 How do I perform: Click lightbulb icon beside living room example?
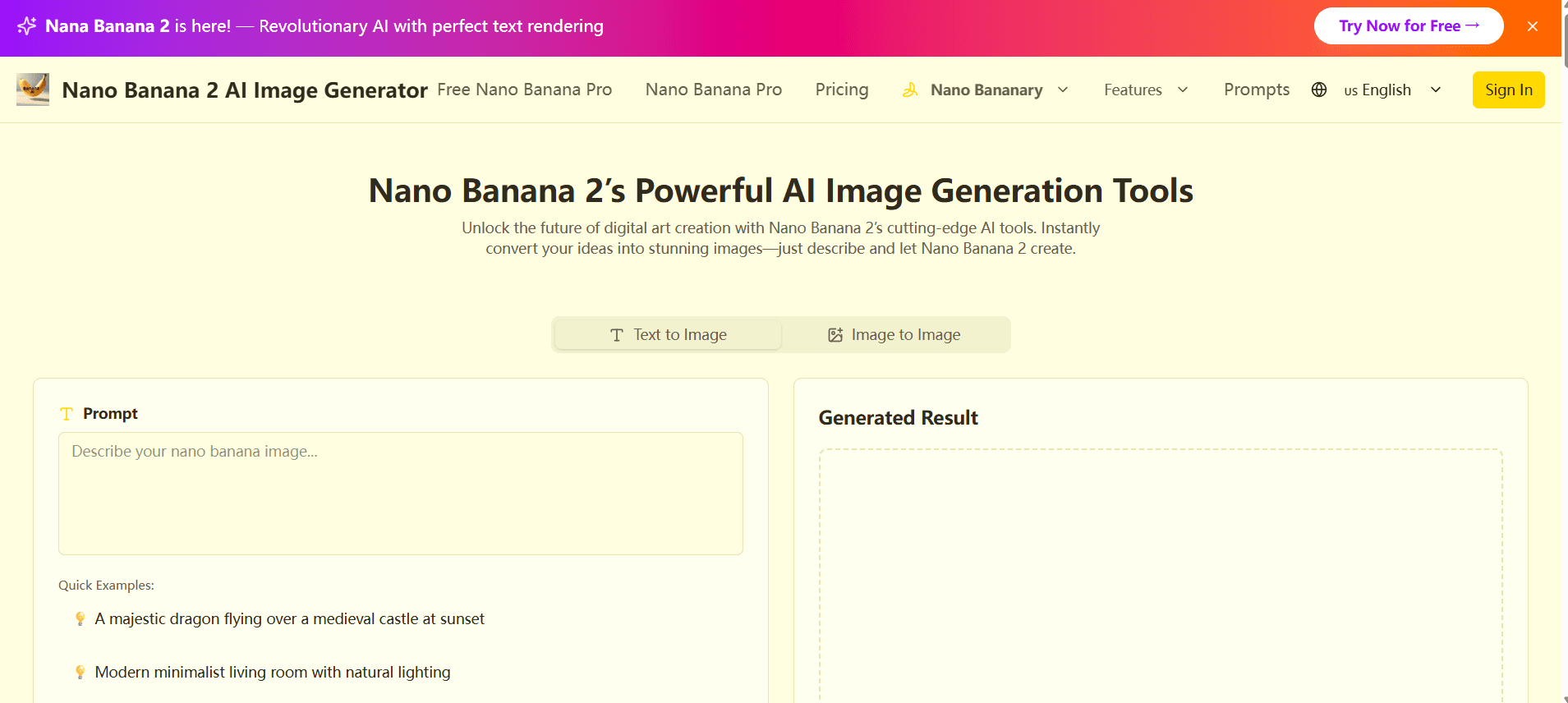[x=80, y=672]
